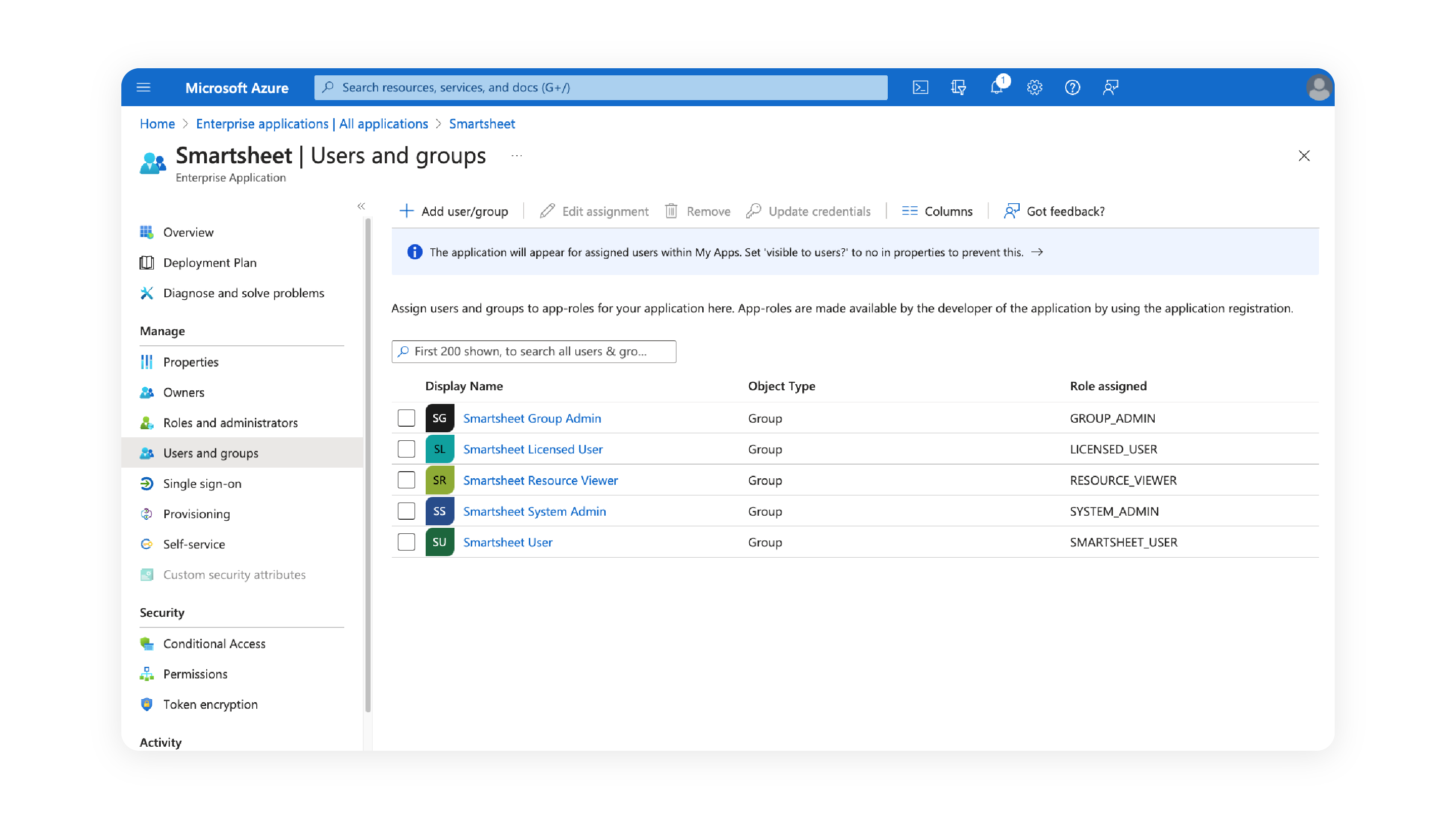Open the notifications bell
This screenshot has height=819, width=1456.
tap(996, 87)
